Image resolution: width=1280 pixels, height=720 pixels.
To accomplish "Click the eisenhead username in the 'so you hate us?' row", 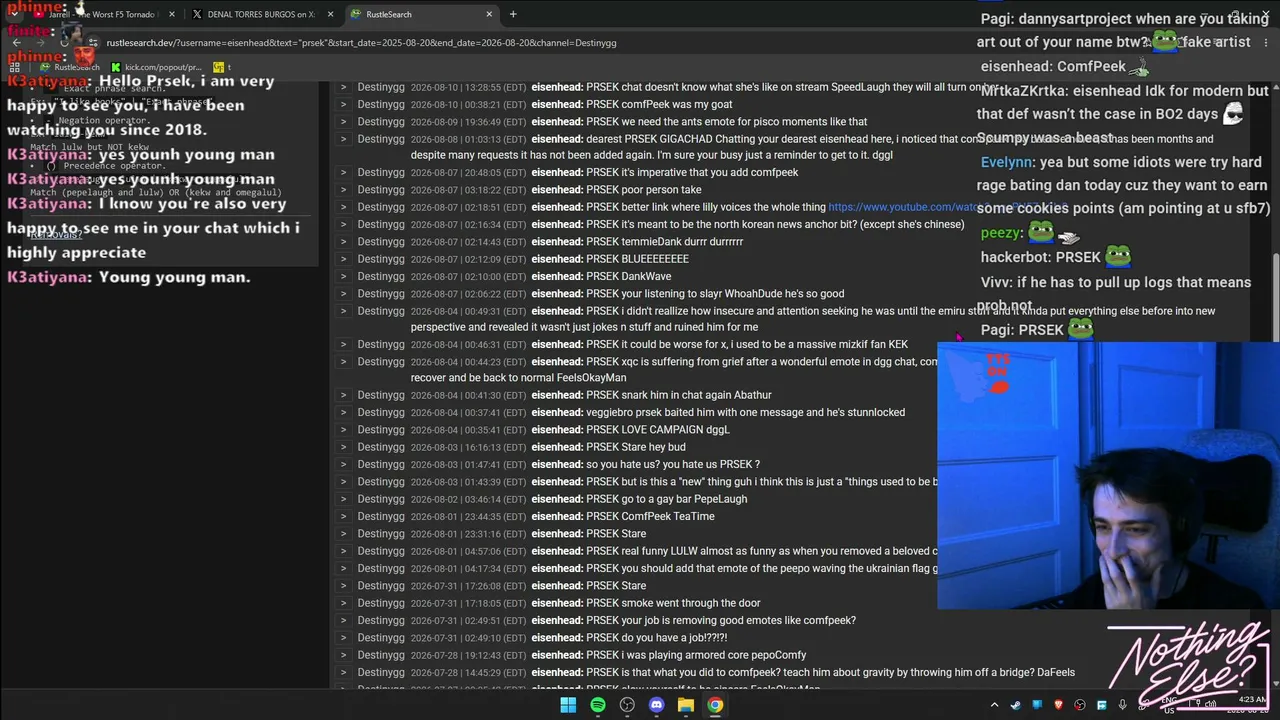I will pyautogui.click(x=556, y=465).
